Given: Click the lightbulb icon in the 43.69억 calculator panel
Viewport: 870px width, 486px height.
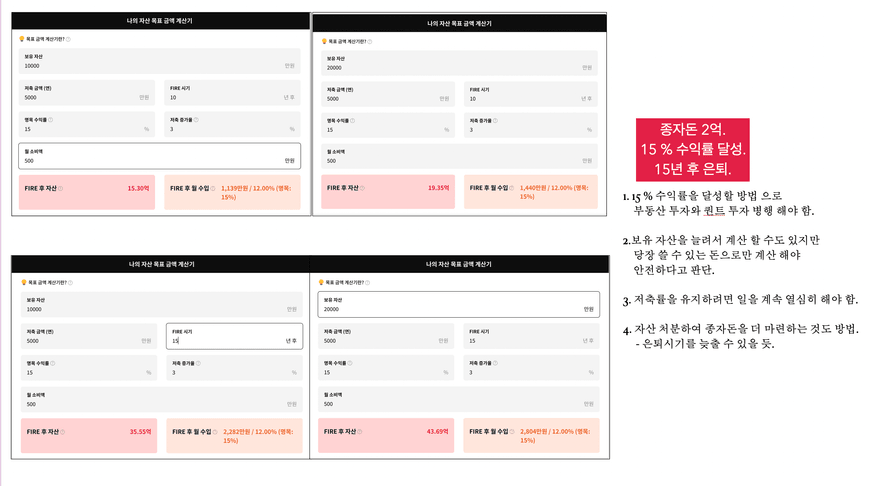Looking at the screenshot, I should [x=321, y=282].
